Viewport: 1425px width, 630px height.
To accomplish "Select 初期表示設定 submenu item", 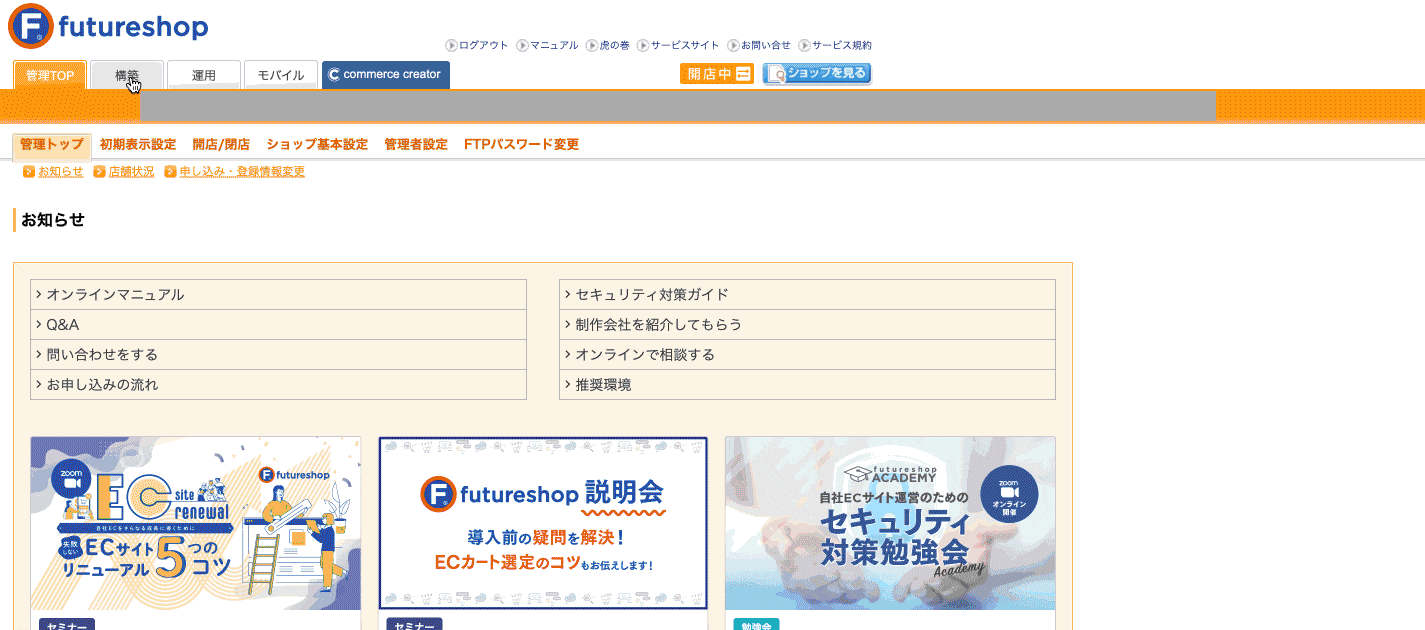I will 138,145.
